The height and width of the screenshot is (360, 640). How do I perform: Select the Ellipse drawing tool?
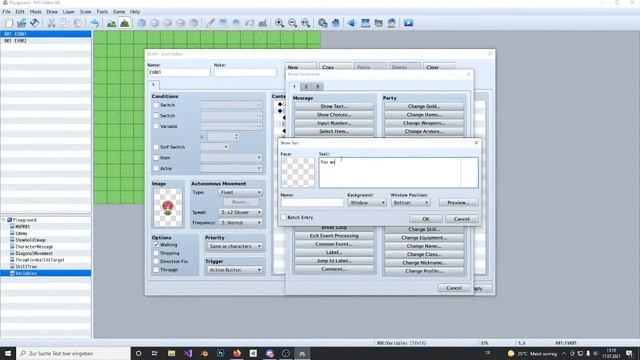click(236, 23)
